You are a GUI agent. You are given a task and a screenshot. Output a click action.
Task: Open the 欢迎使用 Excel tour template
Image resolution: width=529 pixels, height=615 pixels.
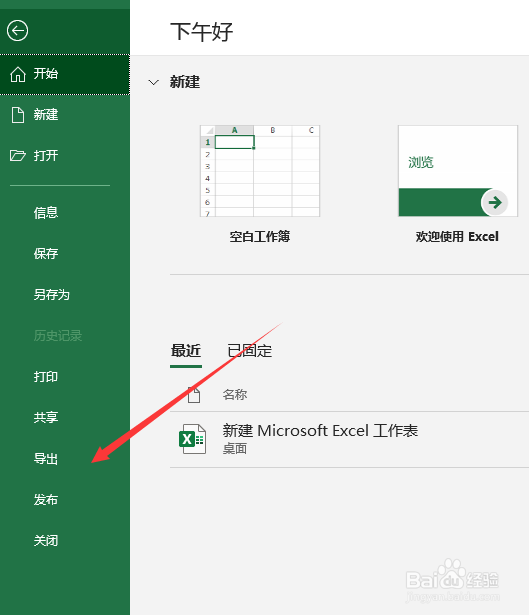[458, 171]
